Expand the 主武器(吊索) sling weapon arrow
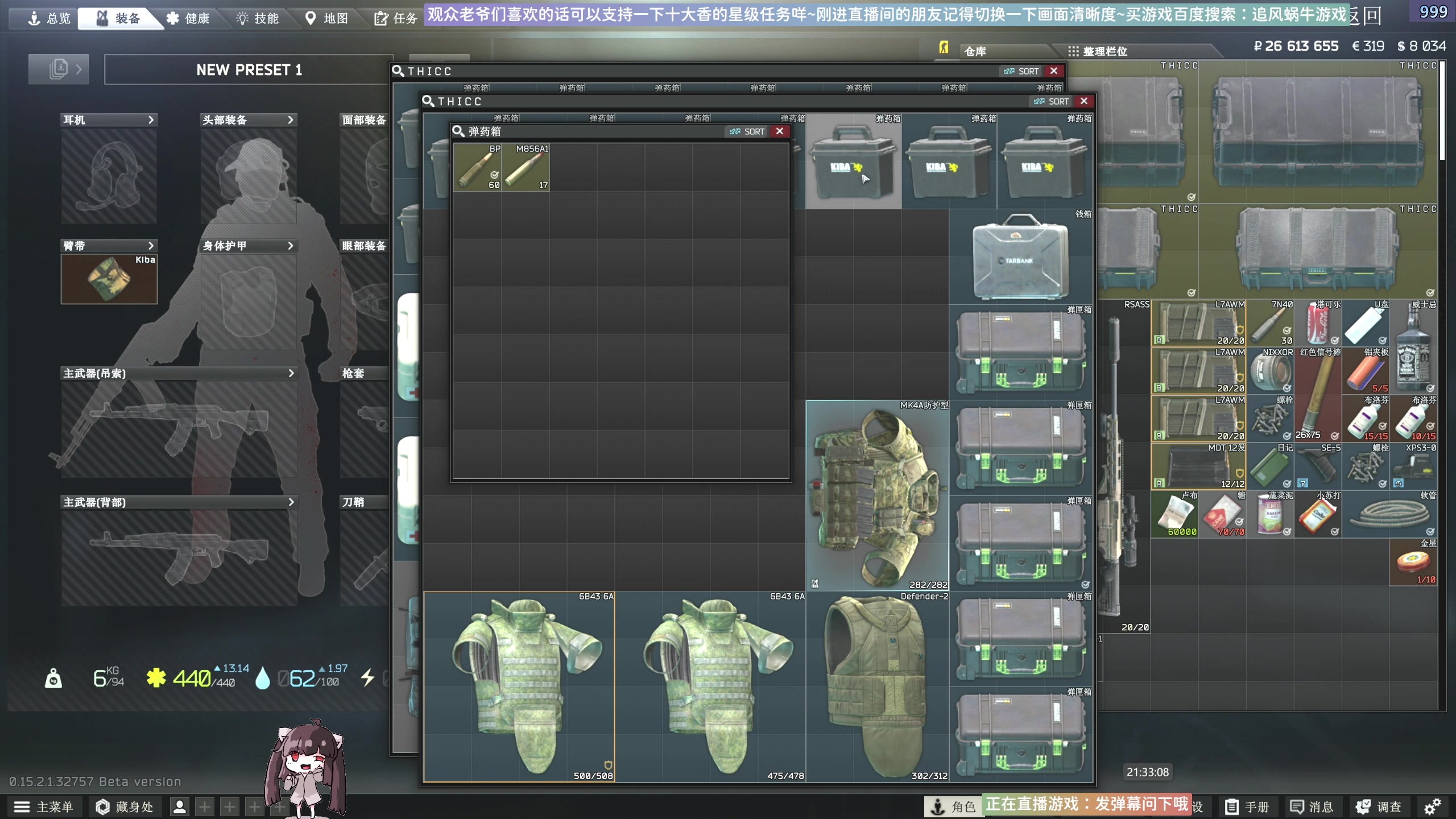The width and height of the screenshot is (1456, 819). pyautogui.click(x=291, y=373)
